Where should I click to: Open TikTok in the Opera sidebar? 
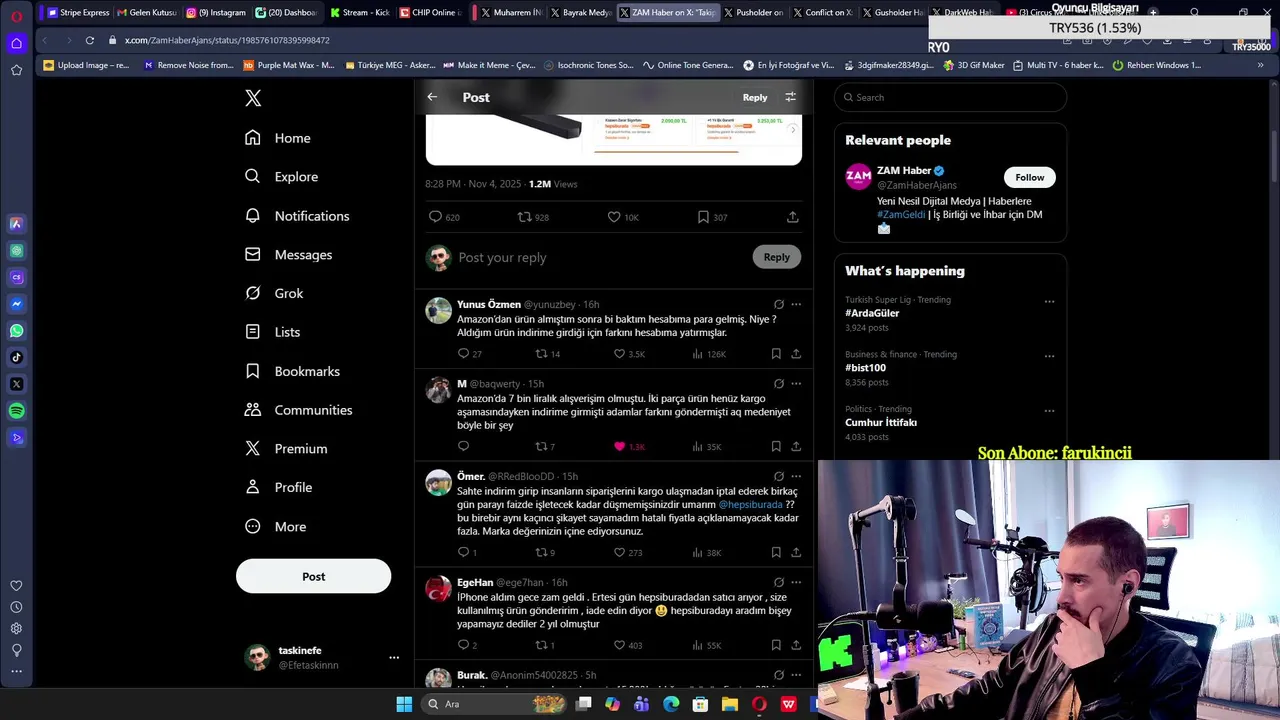(x=16, y=357)
